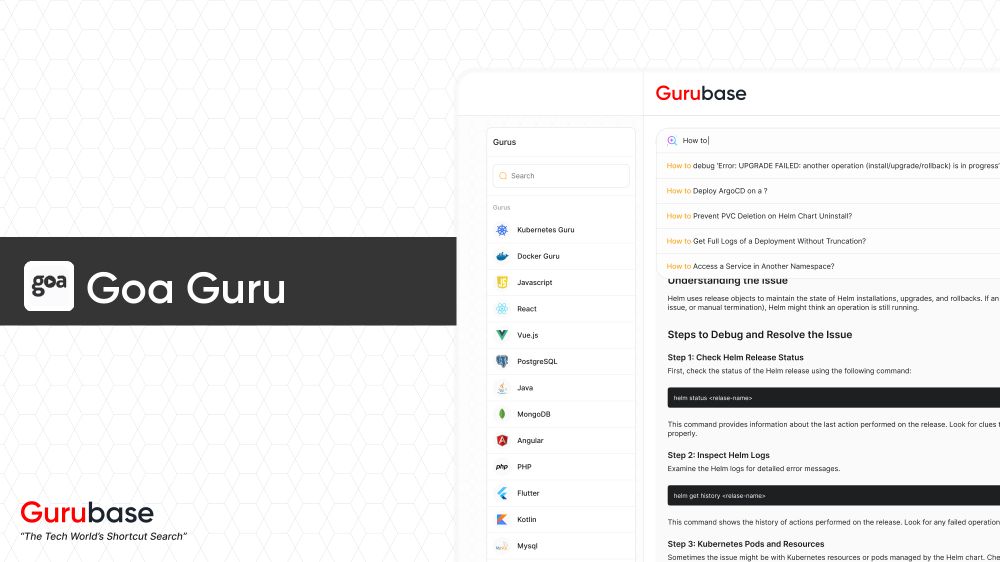Click the Flutter logo icon
1000x562 pixels.
tap(502, 493)
